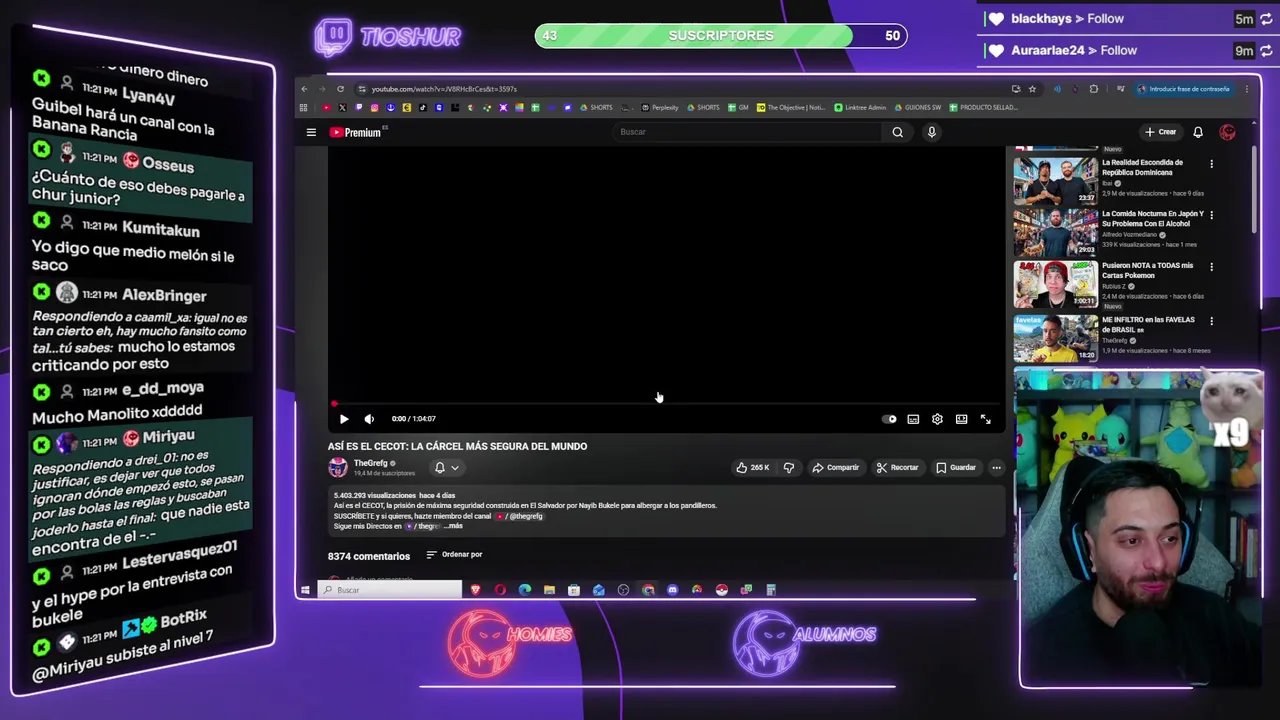1280x720 pixels.
Task: Open La Realidad Escondida de República Dominicana thumbnail
Action: click(1055, 180)
